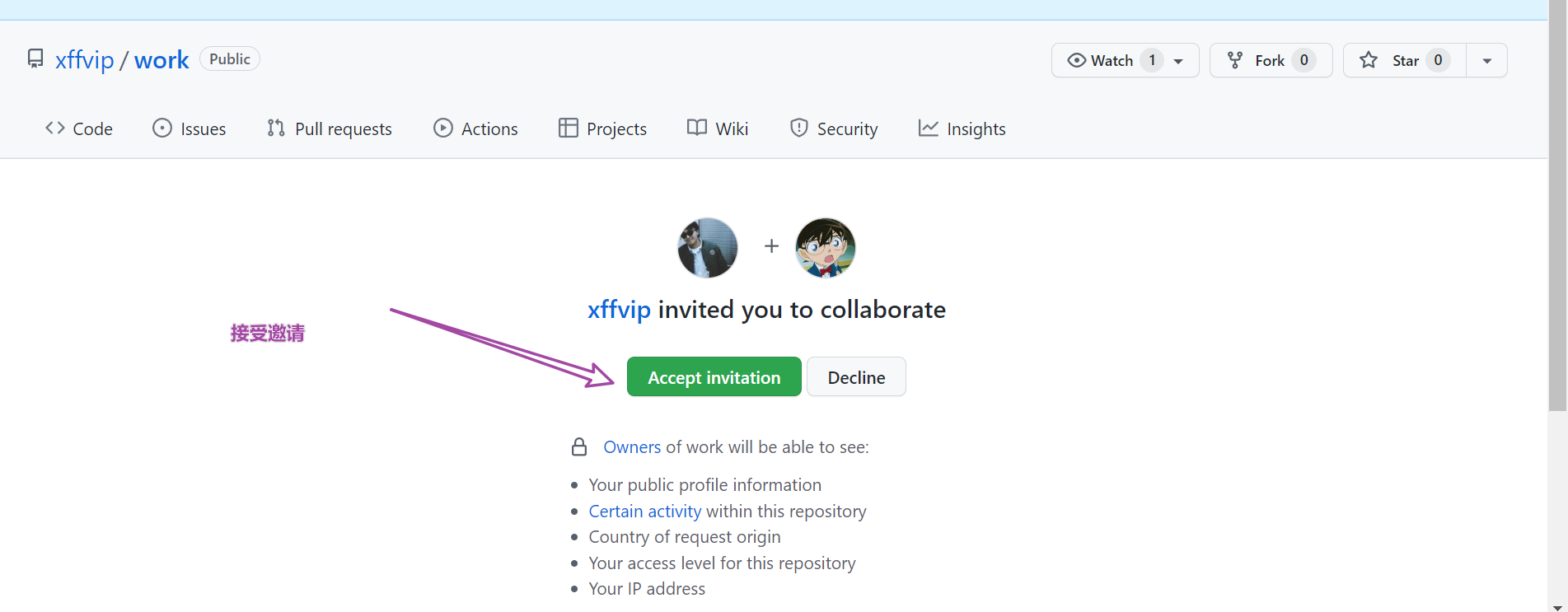
Task: Click the cartoon character avatar
Action: tap(826, 248)
